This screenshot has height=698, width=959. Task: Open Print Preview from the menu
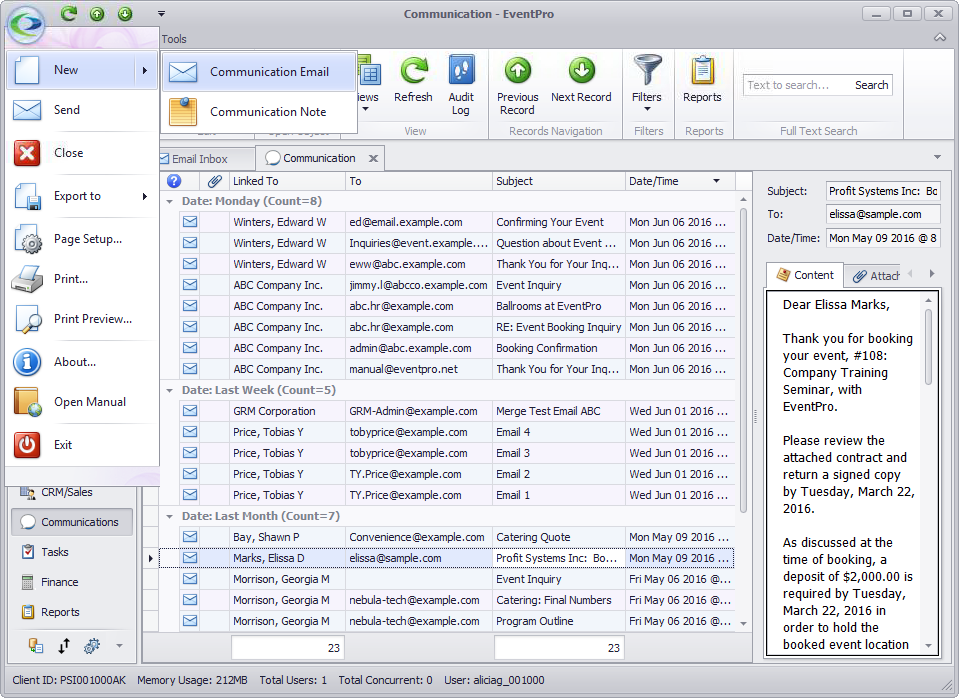coord(82,319)
